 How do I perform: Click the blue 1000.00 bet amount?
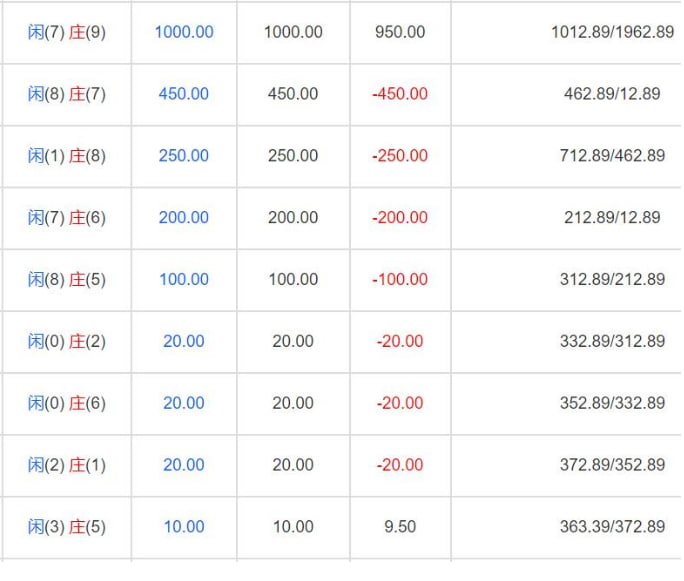pyautogui.click(x=184, y=32)
